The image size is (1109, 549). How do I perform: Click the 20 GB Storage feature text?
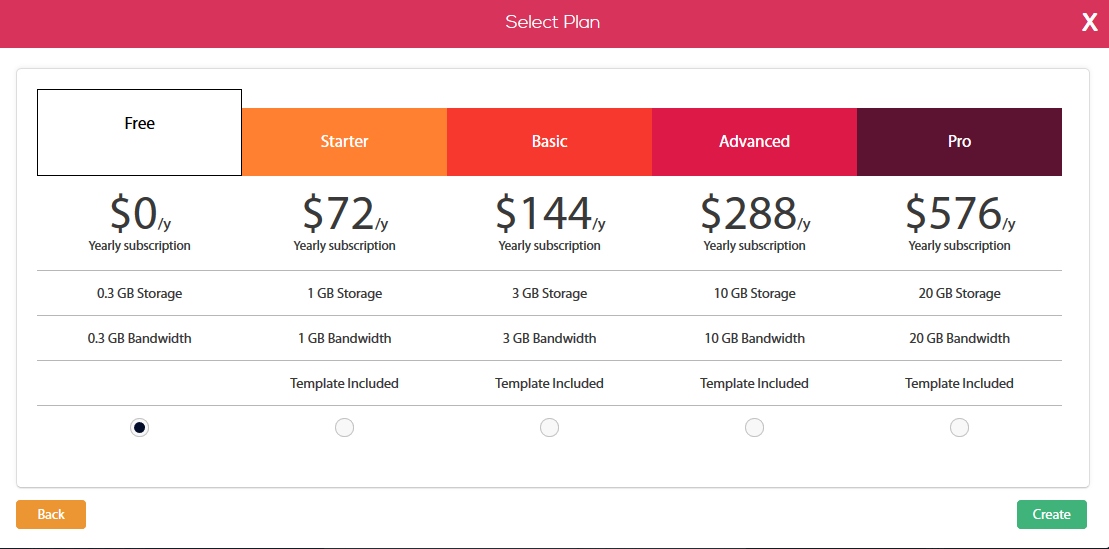(959, 293)
